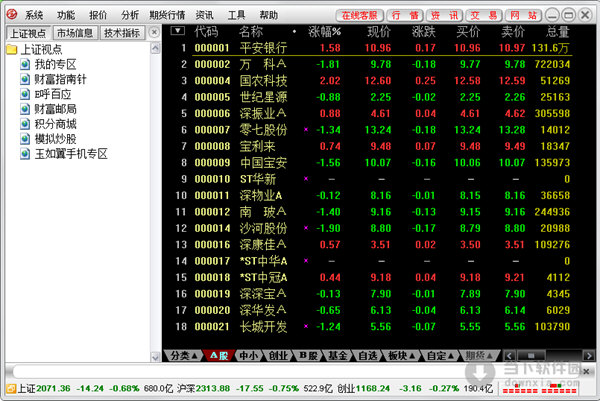Open the 功能 menu
Viewport: 600px width, 401px height.
coord(66,15)
